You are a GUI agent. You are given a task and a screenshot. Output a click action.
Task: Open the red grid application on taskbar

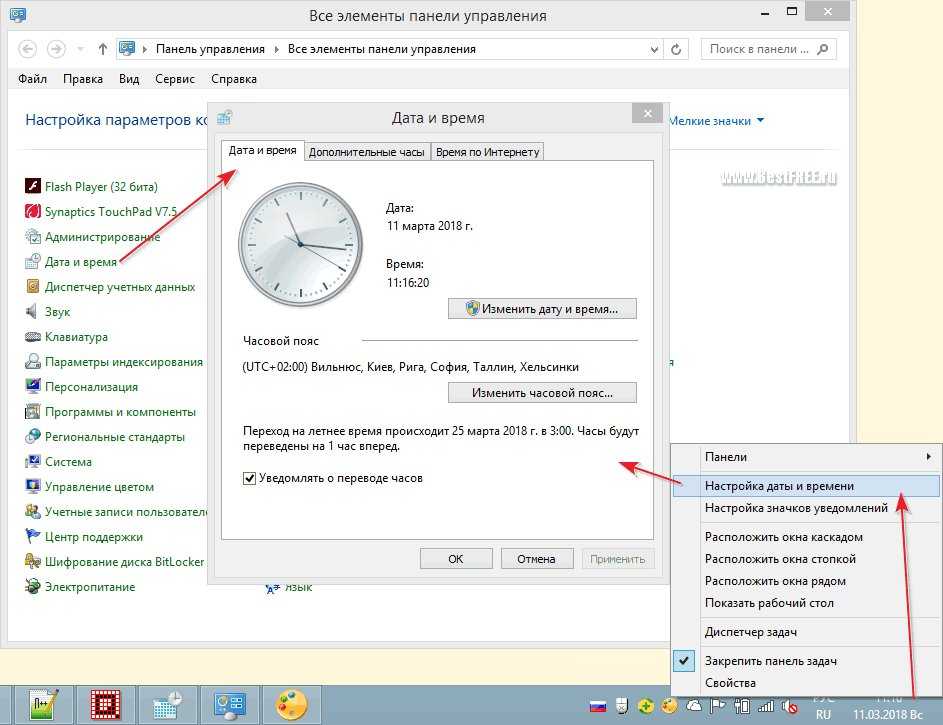106,705
